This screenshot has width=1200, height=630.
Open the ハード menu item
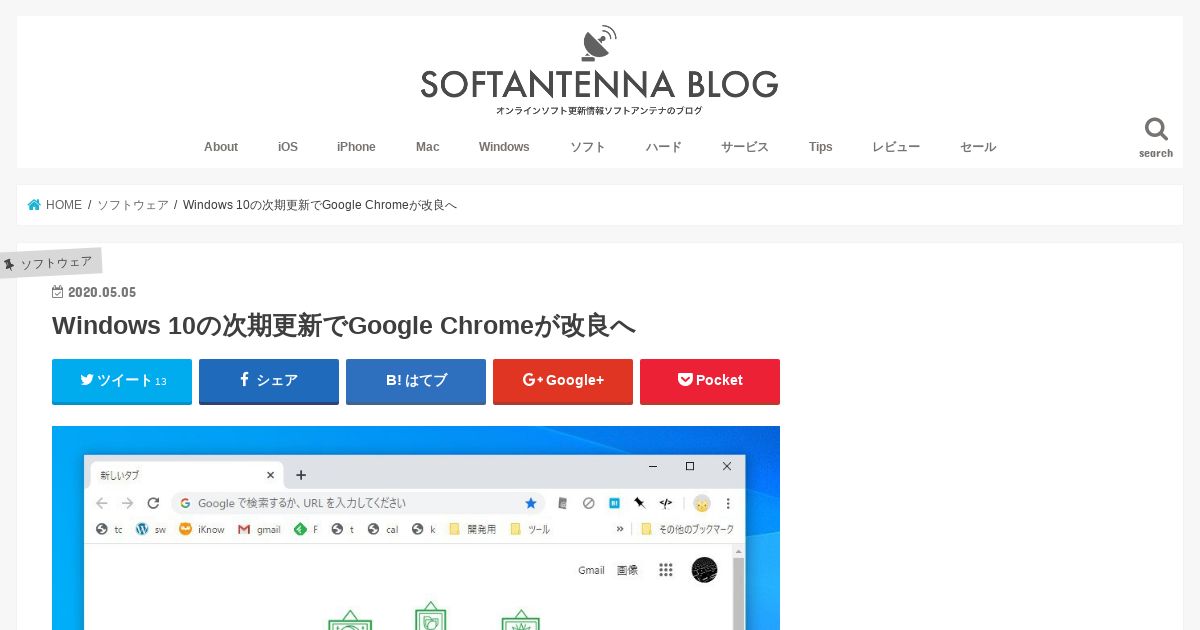663,147
